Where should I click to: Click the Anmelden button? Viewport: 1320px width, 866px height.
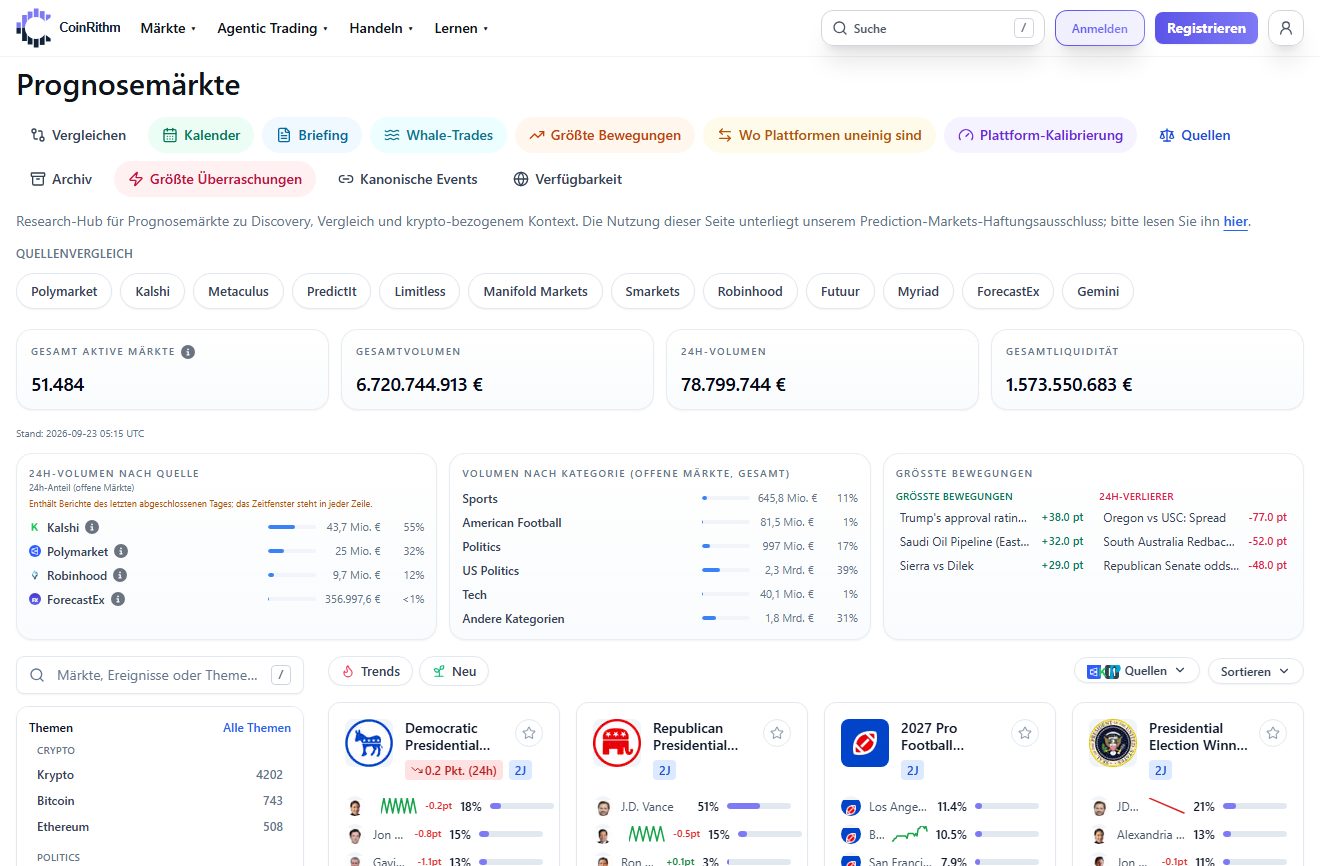pyautogui.click(x=1099, y=28)
